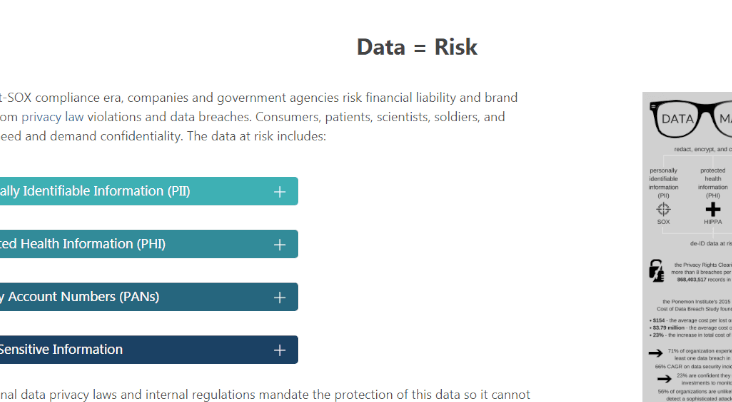Viewport: 732px width, 402px height.
Task: Expand Primary Account Numbers (PANs) accordion
Action: coord(148,296)
